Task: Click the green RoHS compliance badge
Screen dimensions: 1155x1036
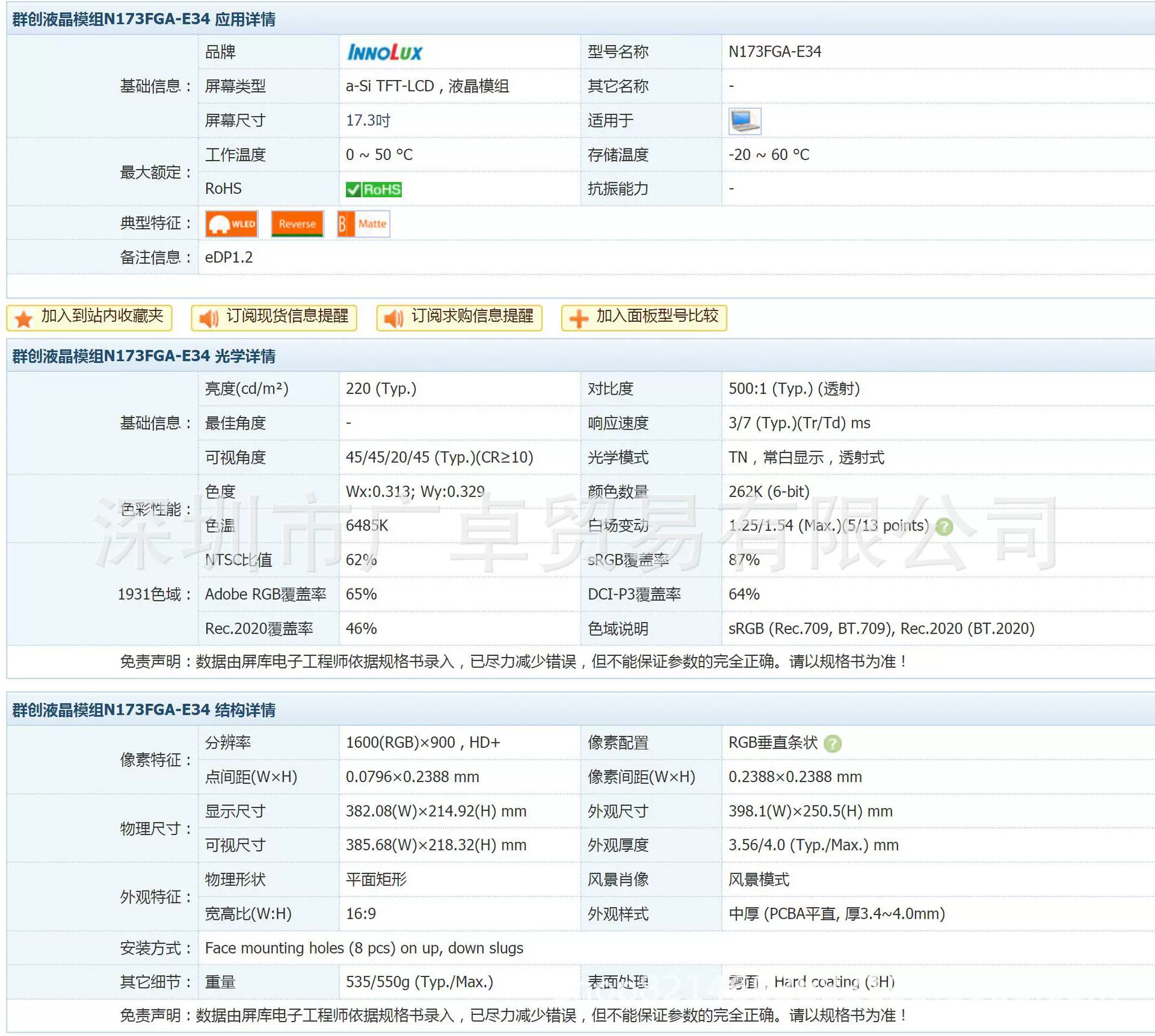Action: point(374,190)
